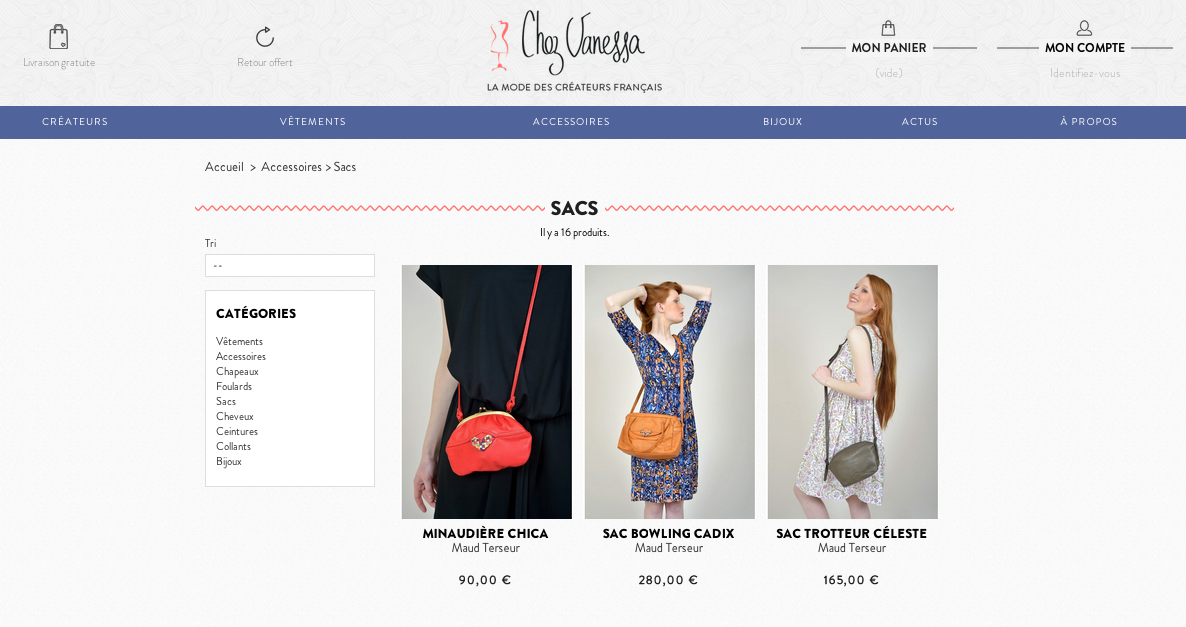This screenshot has width=1186, height=627.
Task: Select Foulards category link
Action: 234,386
